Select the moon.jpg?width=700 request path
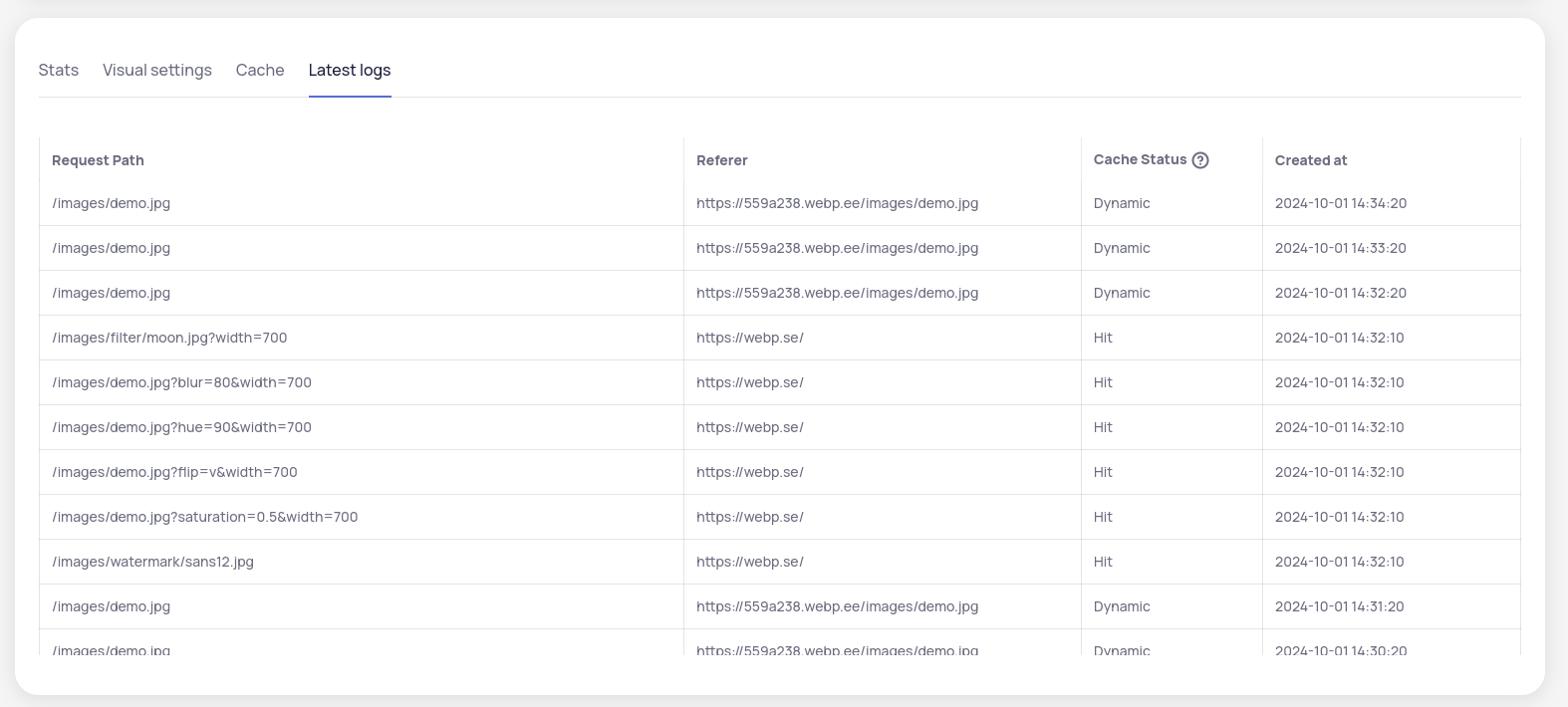Image resolution: width=1568 pixels, height=707 pixels. pyautogui.click(x=169, y=338)
